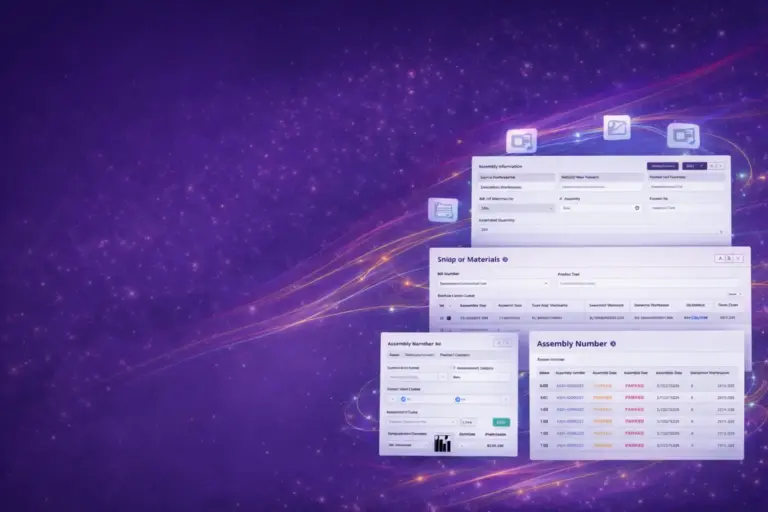Click the floating folder icon left of the panels
This screenshot has width=768, height=512.
442,210
